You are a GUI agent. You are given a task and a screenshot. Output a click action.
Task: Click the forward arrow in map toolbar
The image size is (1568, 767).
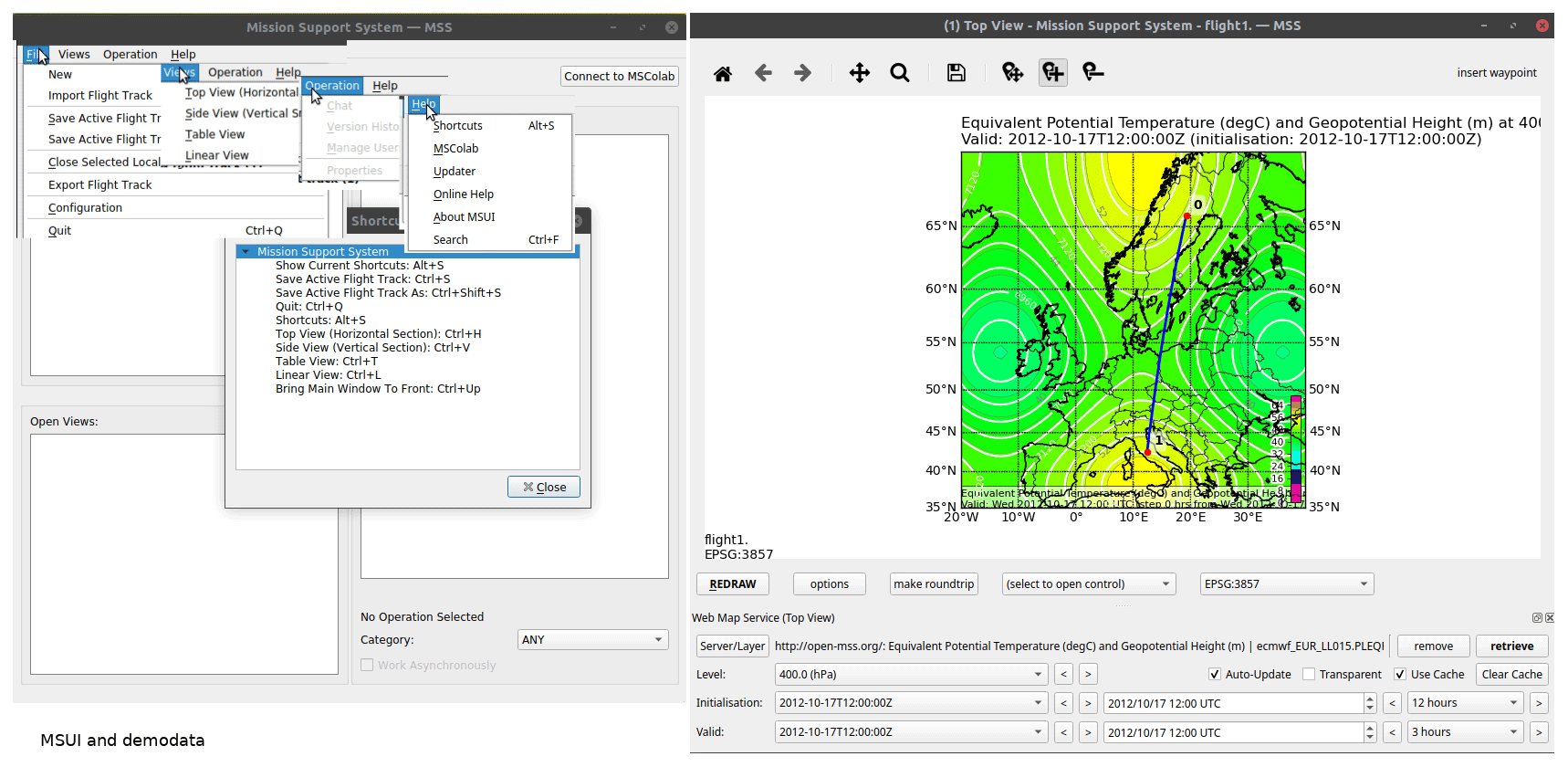click(x=802, y=73)
